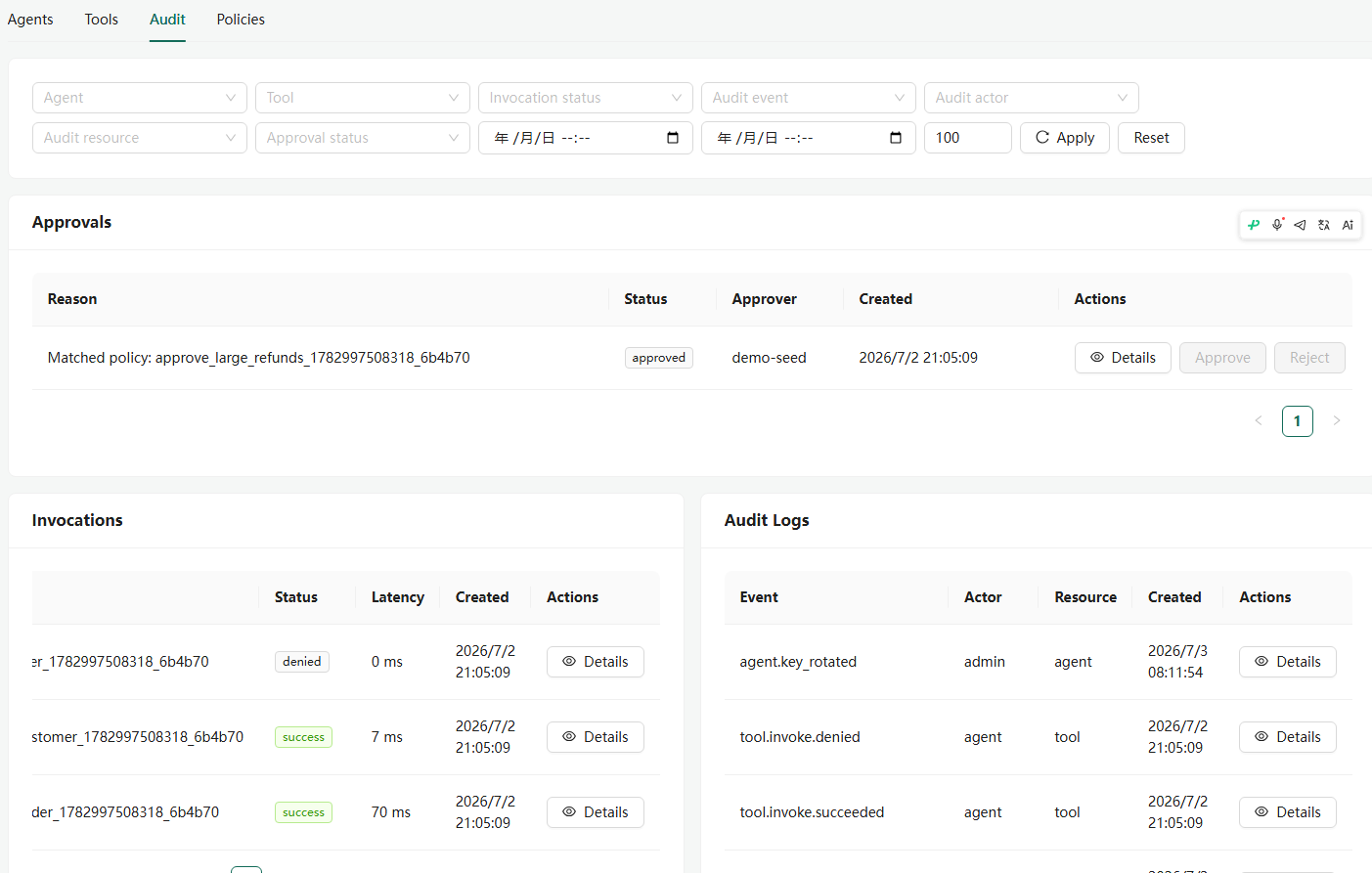Open the AI assistant icon
The width and height of the screenshot is (1372, 873).
(1348, 225)
